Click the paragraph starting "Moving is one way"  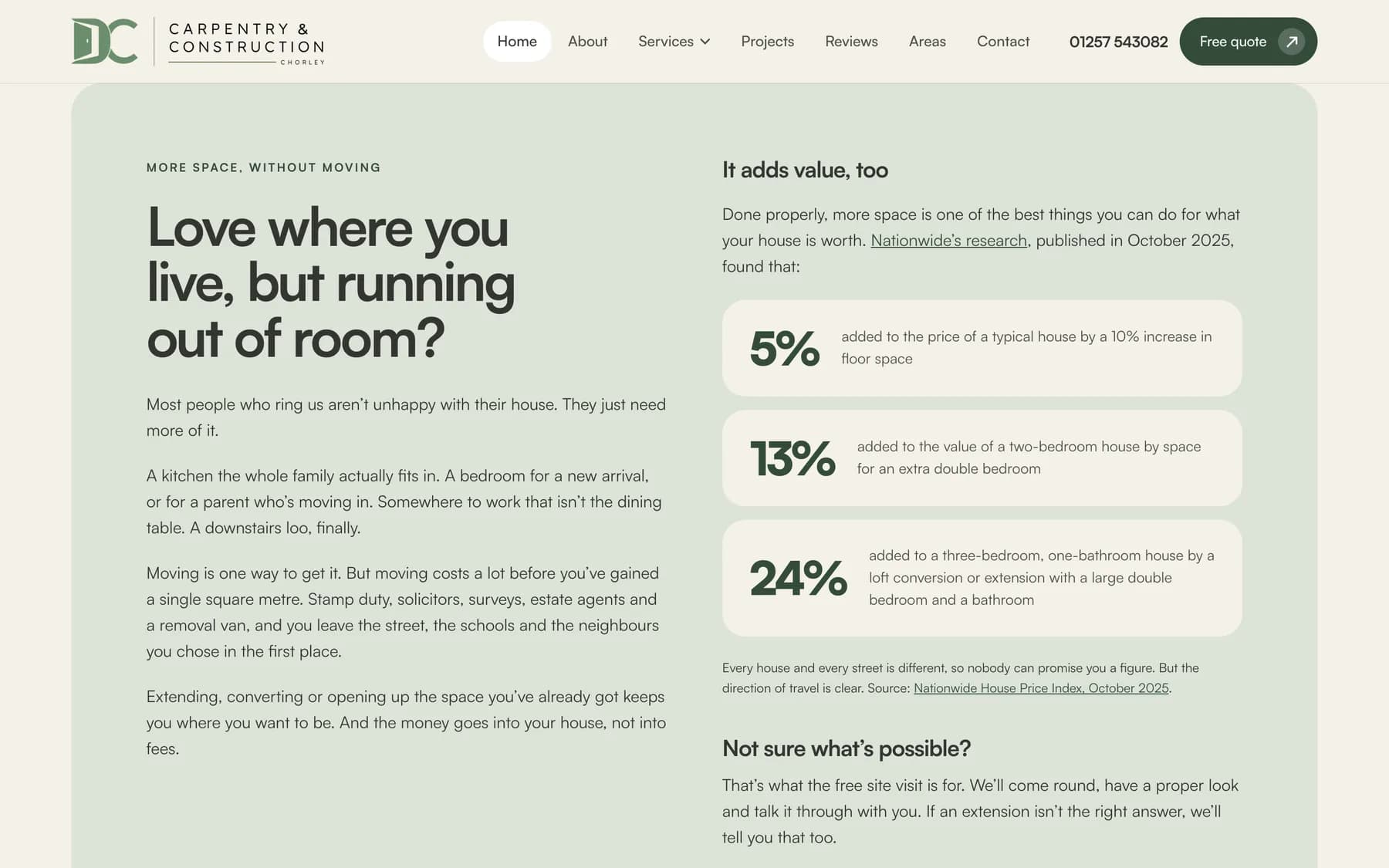coord(403,612)
